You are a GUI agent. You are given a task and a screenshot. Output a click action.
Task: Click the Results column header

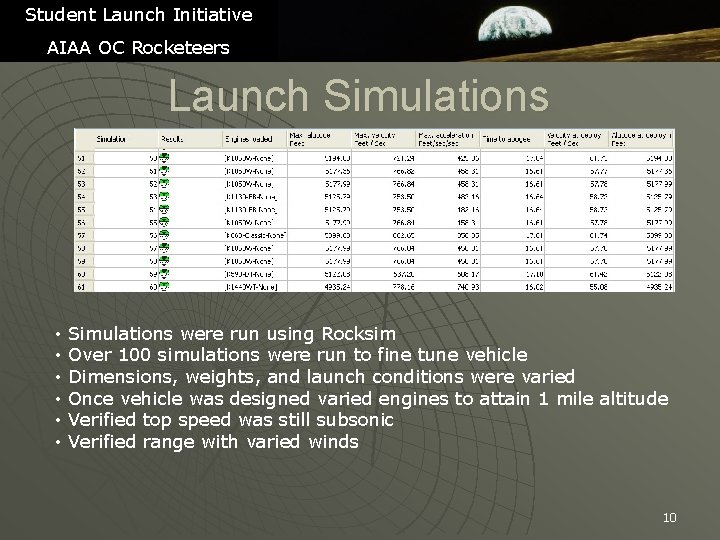(191, 139)
